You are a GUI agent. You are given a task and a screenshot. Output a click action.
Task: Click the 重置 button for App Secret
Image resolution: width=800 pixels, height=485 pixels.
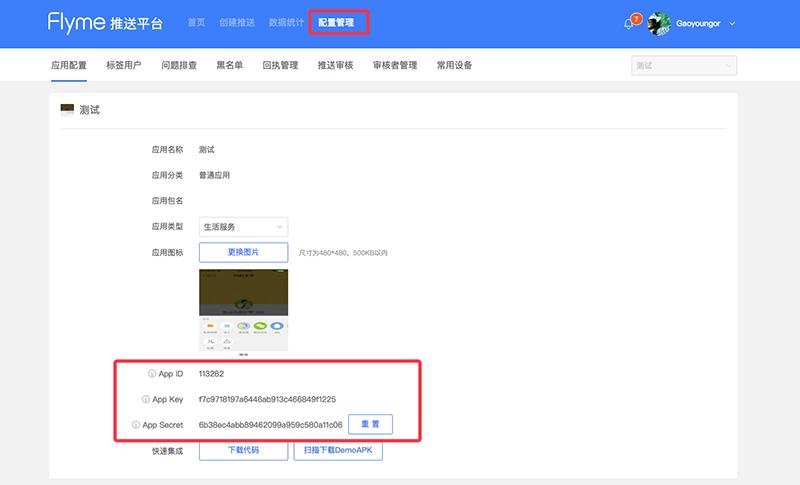(x=370, y=425)
